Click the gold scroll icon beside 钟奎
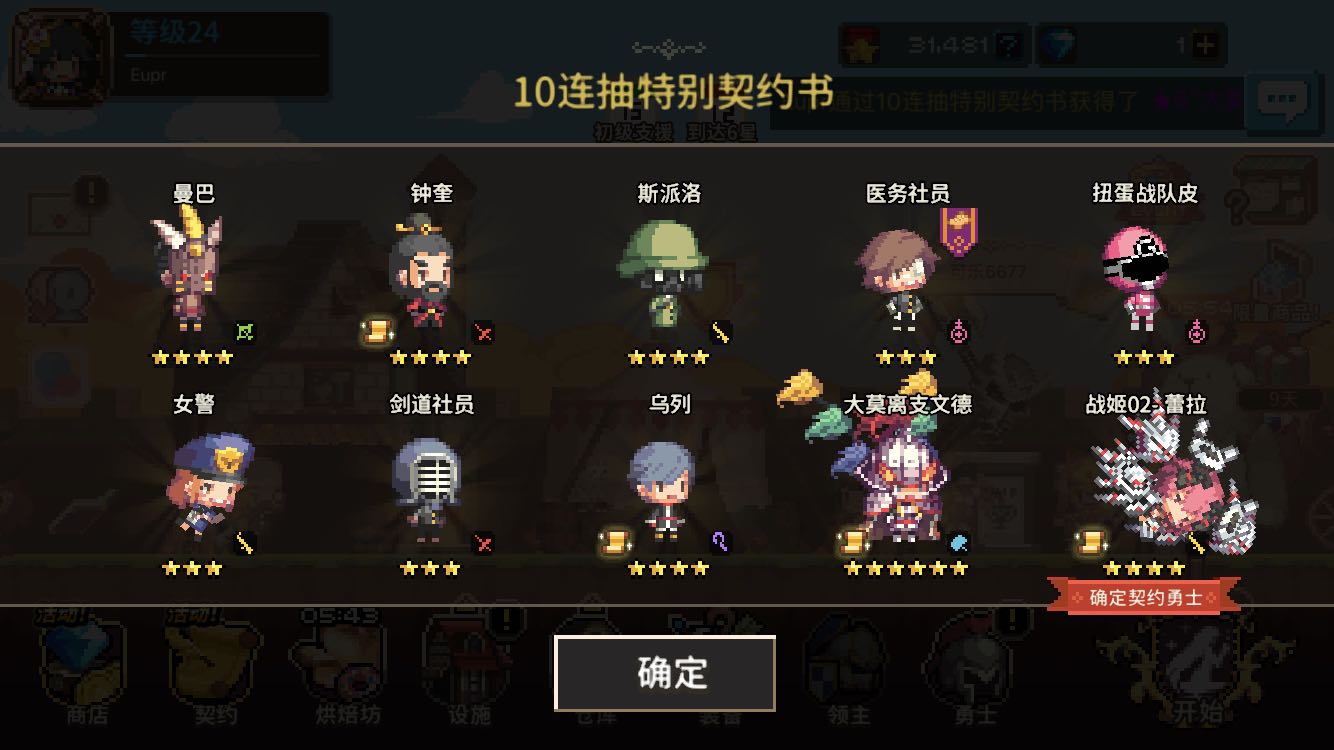Viewport: 1334px width, 750px height. tap(376, 331)
